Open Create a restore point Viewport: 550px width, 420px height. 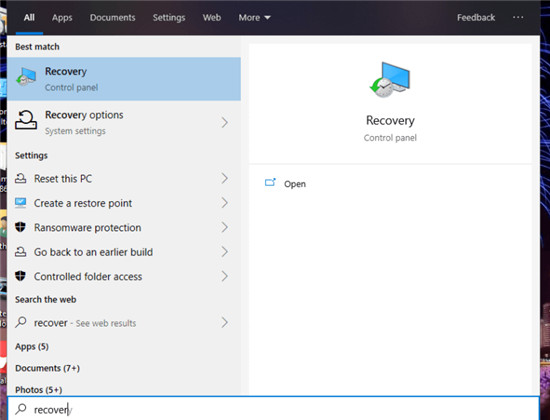coord(124,203)
